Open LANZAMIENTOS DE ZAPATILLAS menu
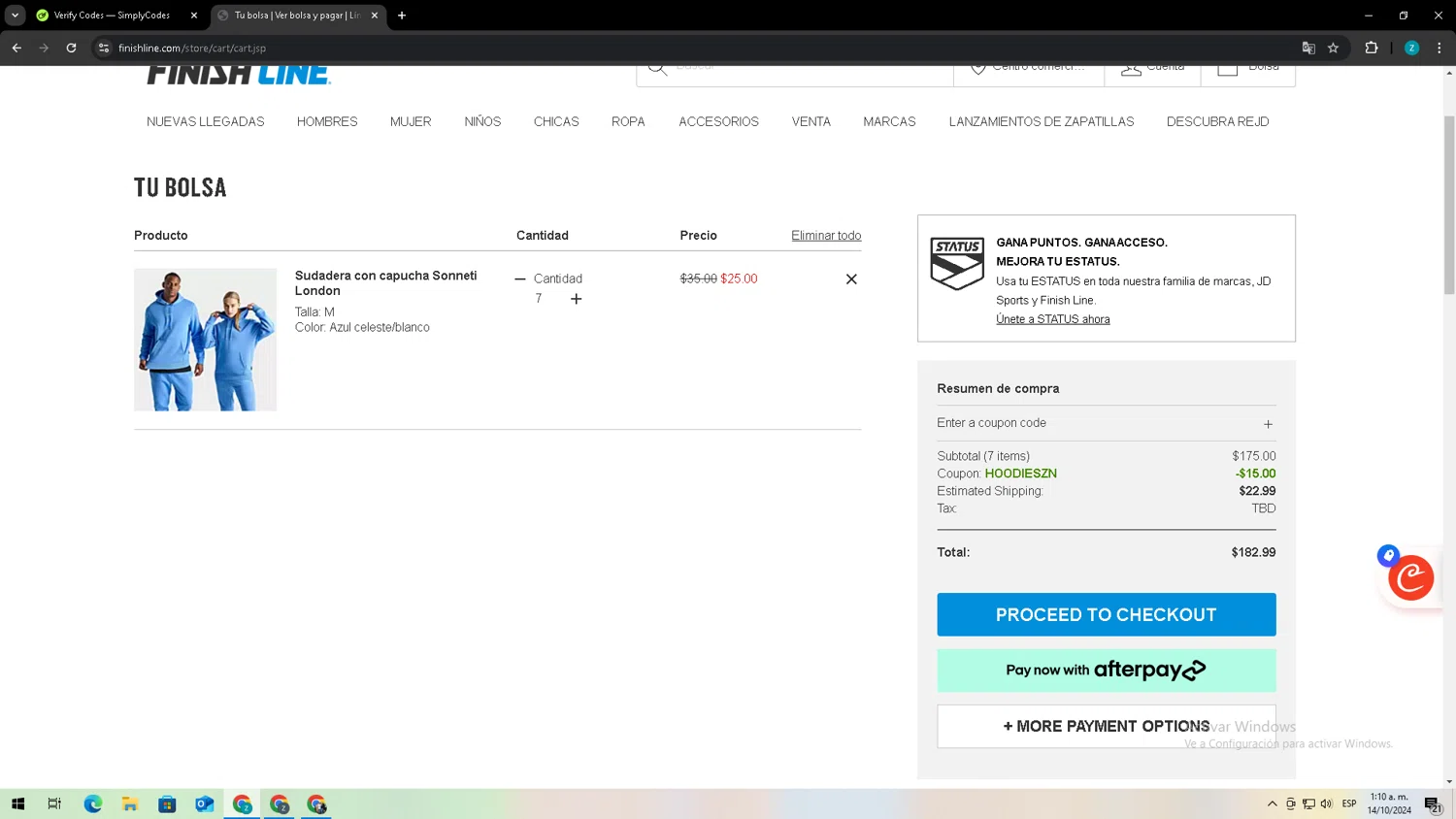This screenshot has height=819, width=1456. coord(1042,121)
